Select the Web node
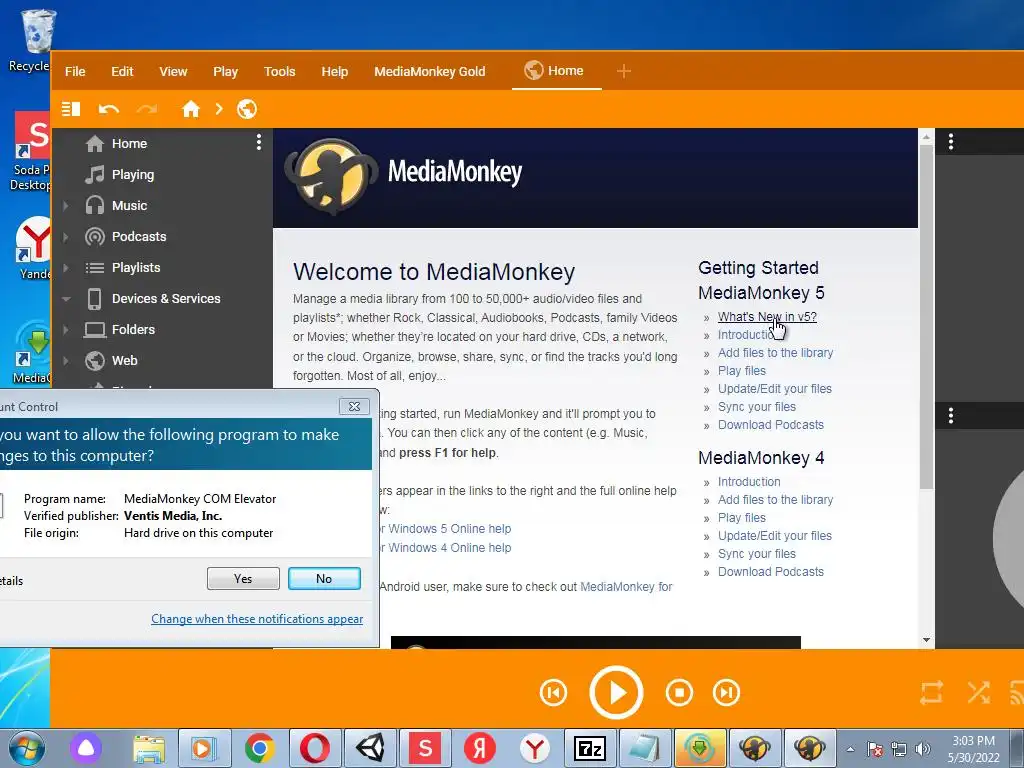 tap(124, 360)
